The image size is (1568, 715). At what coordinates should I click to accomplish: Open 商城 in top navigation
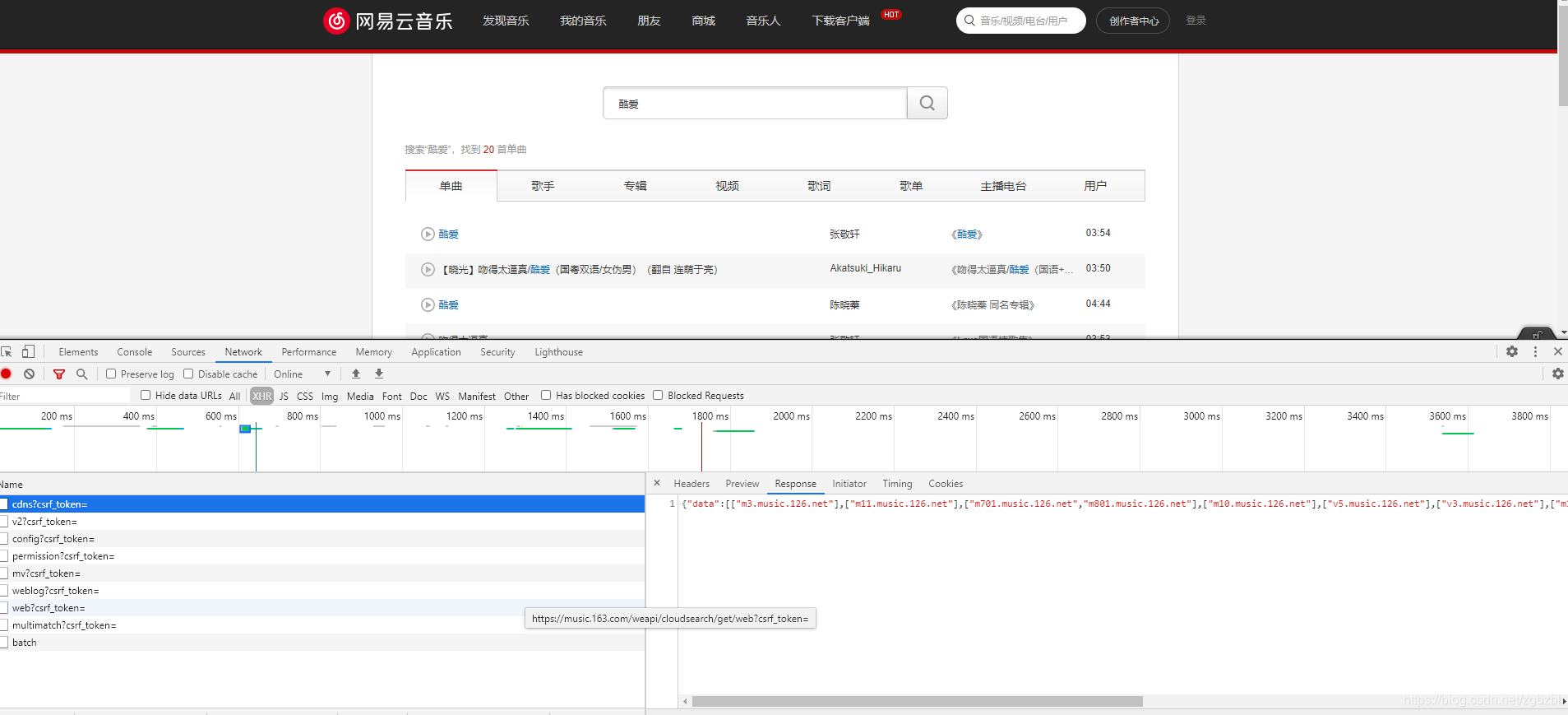[x=704, y=21]
